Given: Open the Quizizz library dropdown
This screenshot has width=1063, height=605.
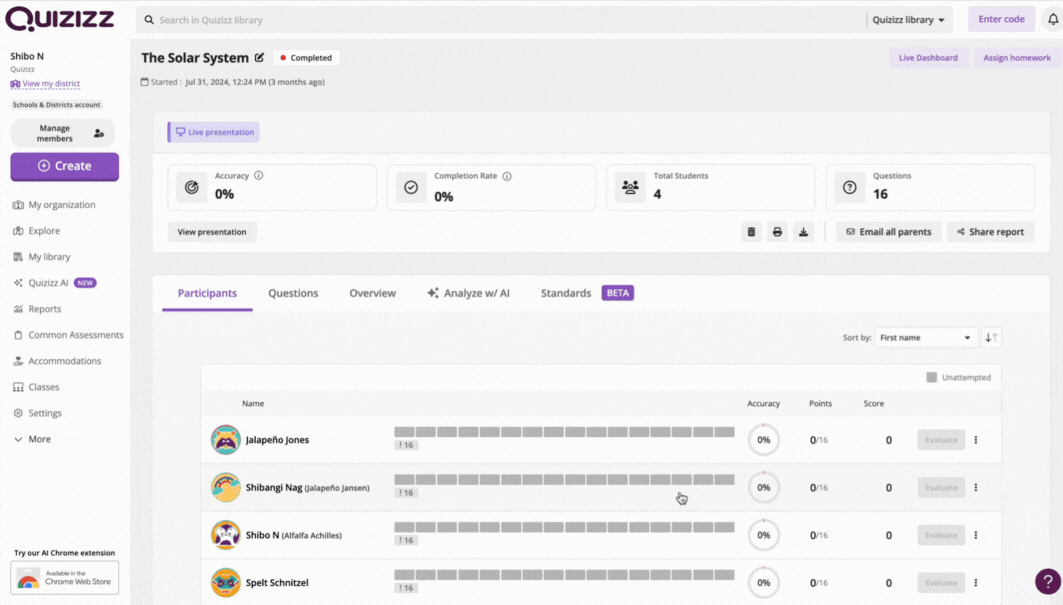Looking at the screenshot, I should 908,20.
